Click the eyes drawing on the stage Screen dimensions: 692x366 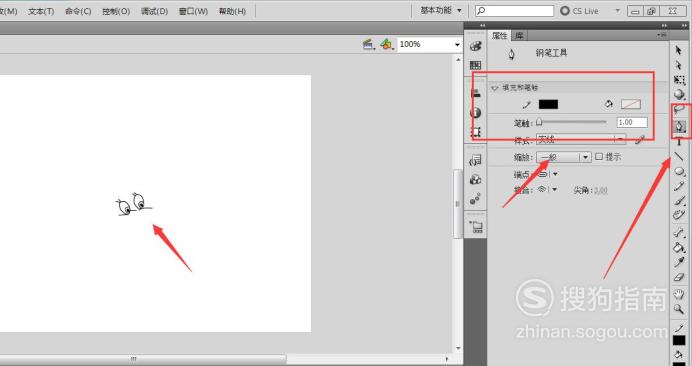134,204
